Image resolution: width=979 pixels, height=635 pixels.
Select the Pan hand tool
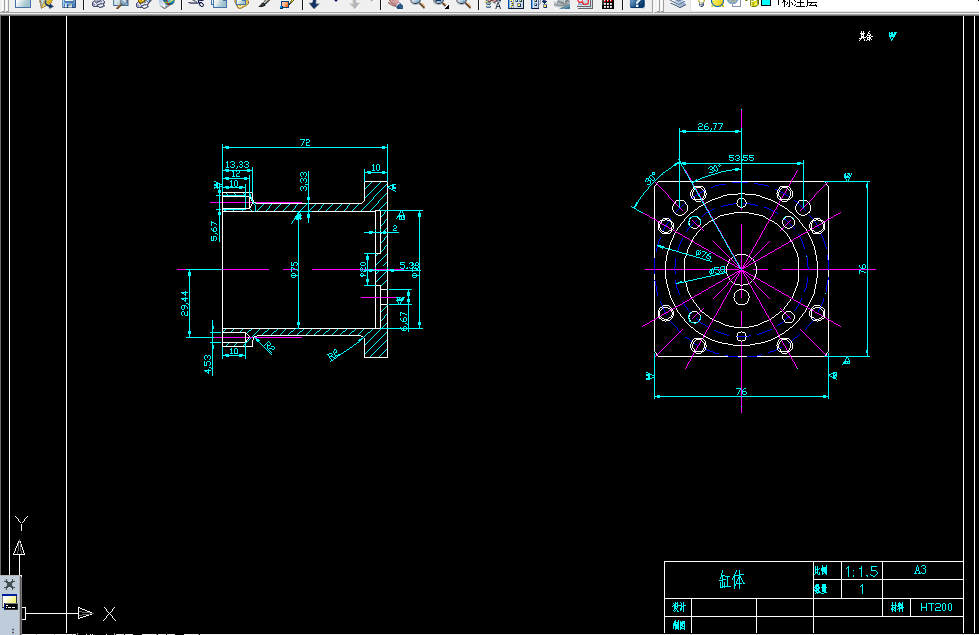tap(395, 3)
